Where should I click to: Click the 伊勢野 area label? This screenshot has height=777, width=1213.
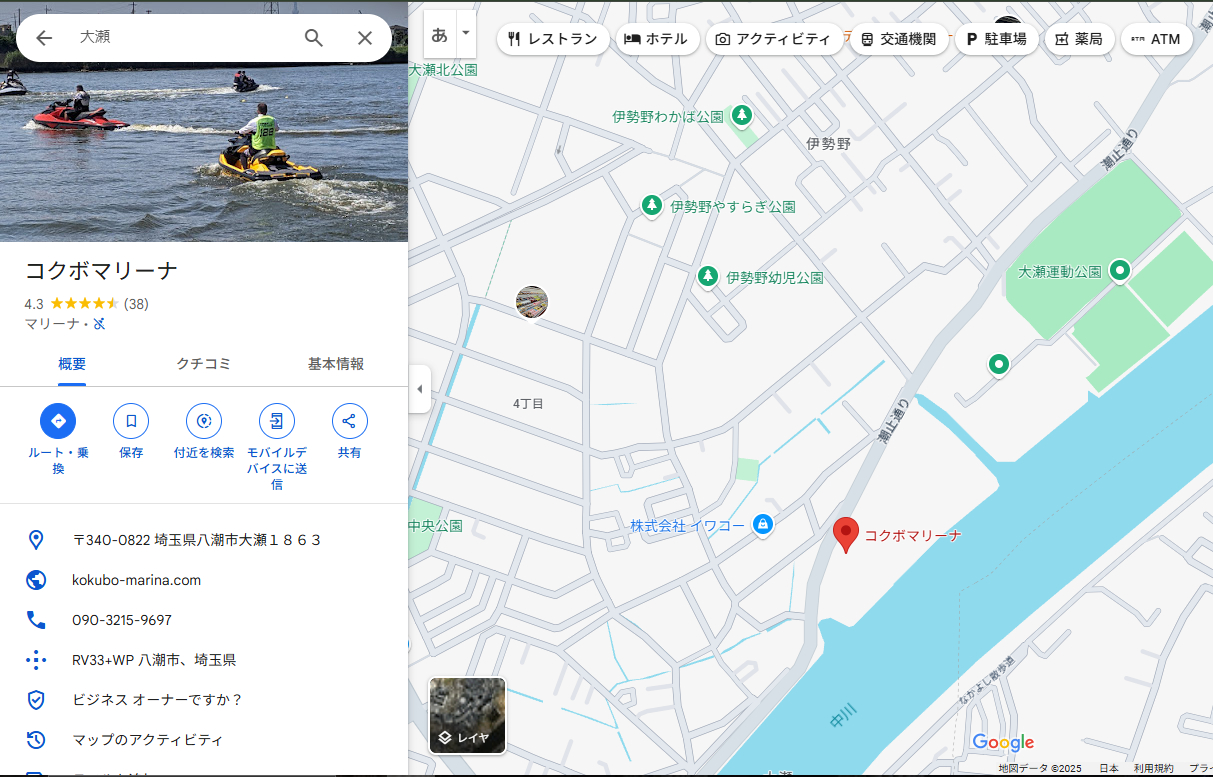point(828,143)
